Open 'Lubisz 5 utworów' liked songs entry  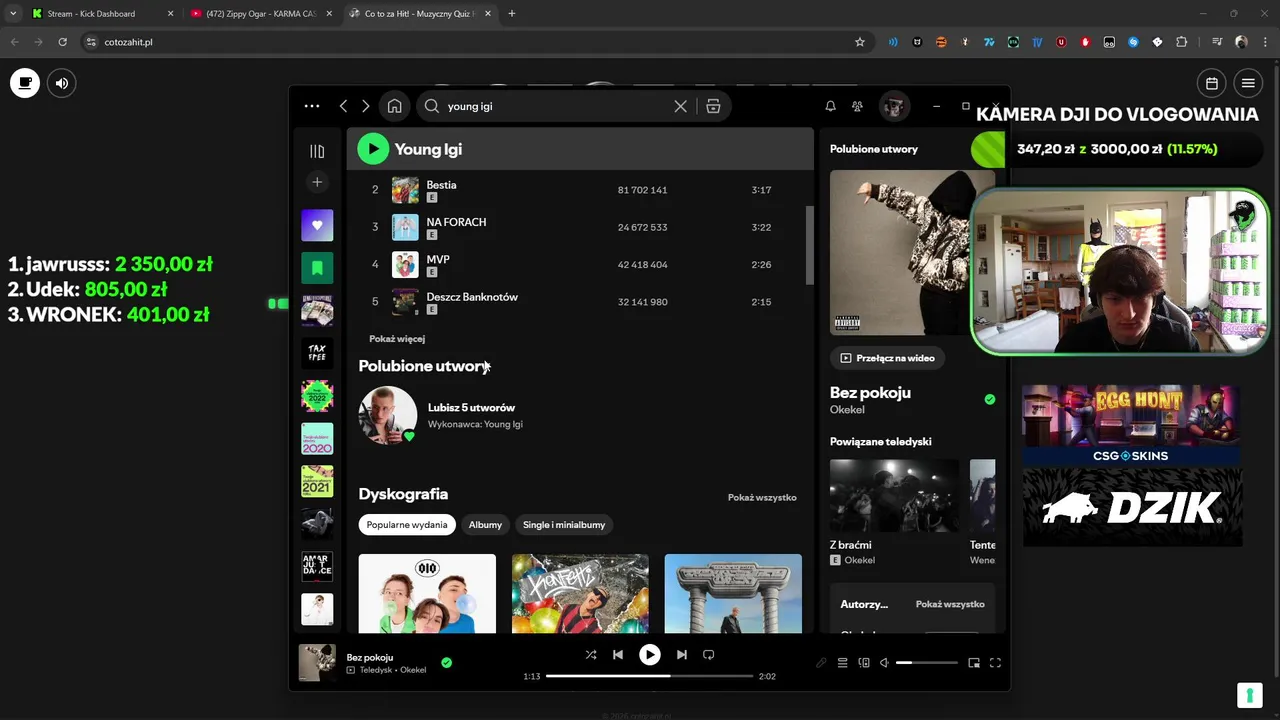[471, 408]
